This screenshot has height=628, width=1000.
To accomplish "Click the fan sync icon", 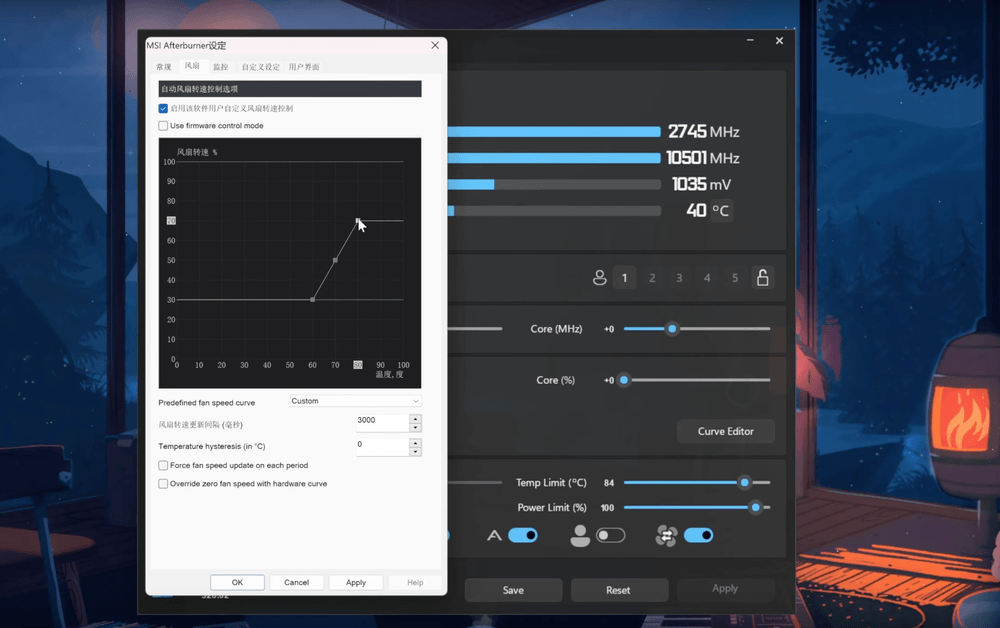I will tap(666, 536).
